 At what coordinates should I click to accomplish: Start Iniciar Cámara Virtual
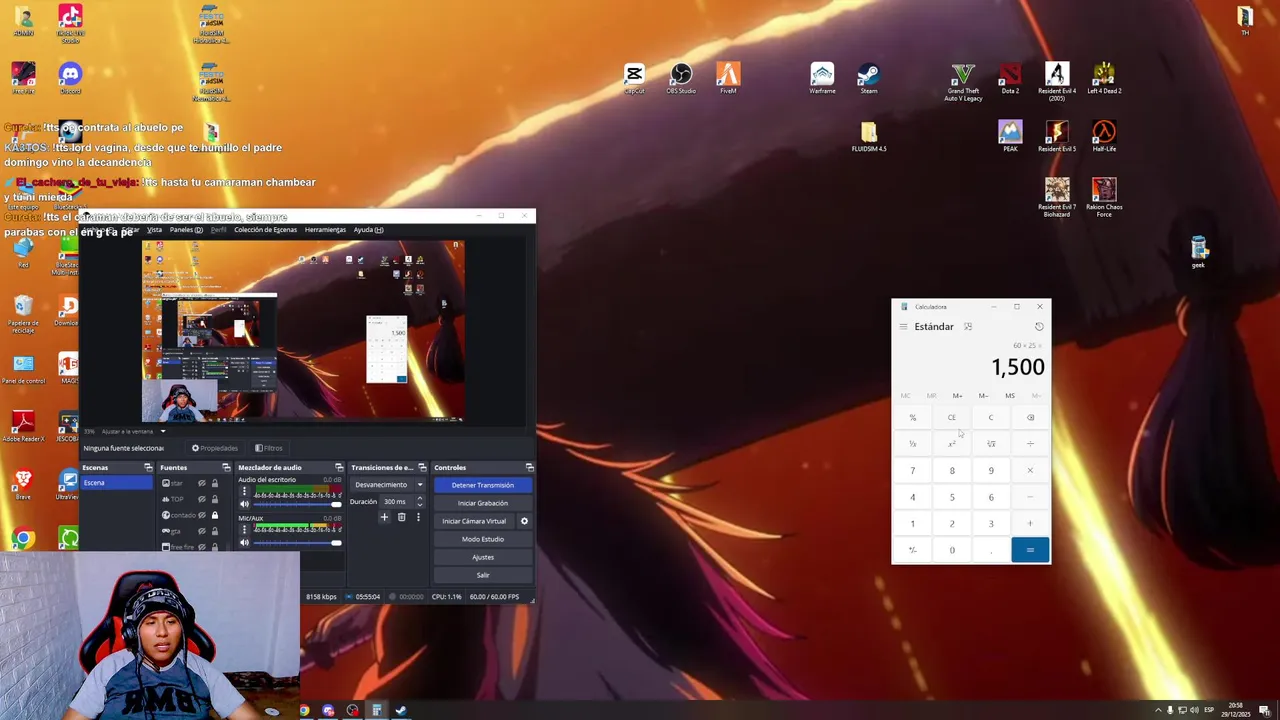[474, 521]
